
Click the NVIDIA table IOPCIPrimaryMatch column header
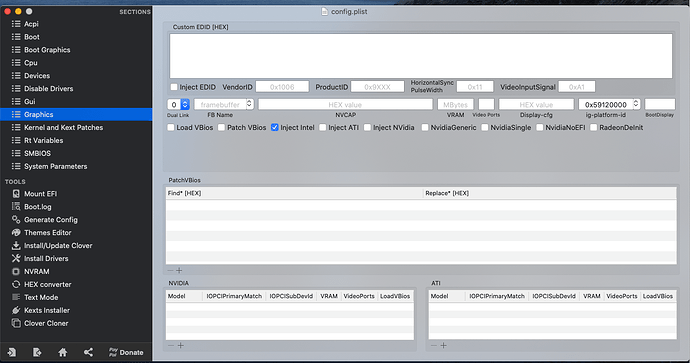pyautogui.click(x=234, y=296)
